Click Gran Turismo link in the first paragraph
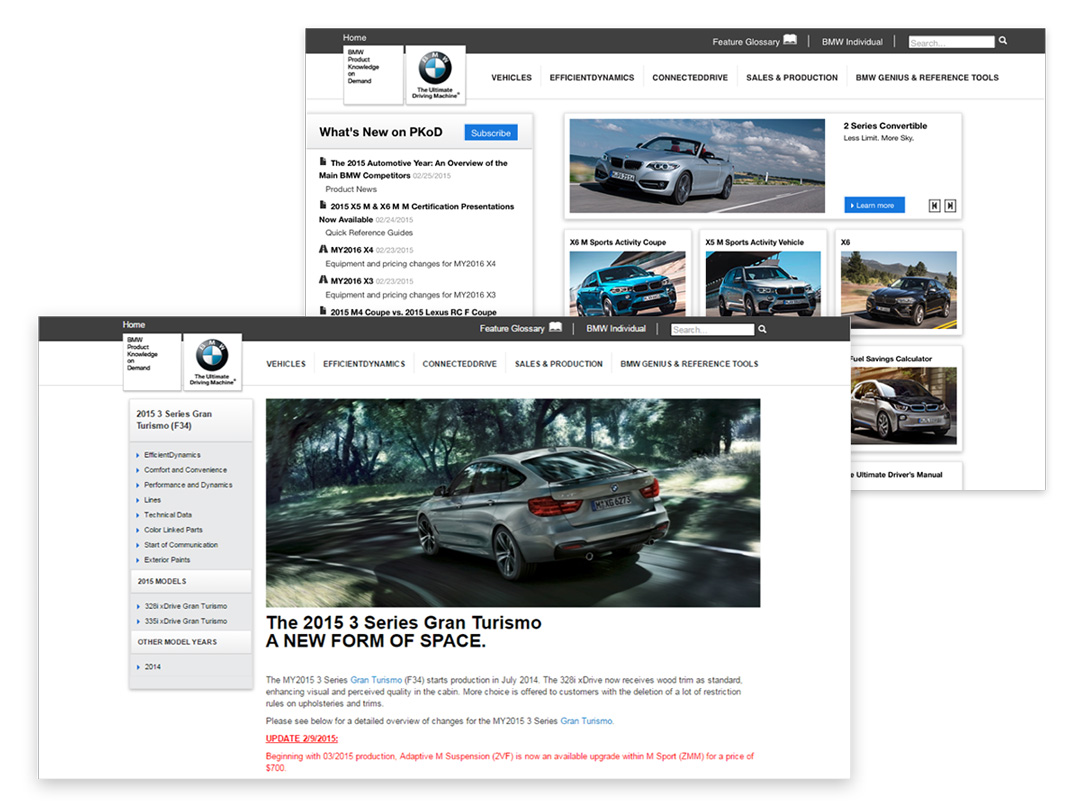 pos(376,680)
